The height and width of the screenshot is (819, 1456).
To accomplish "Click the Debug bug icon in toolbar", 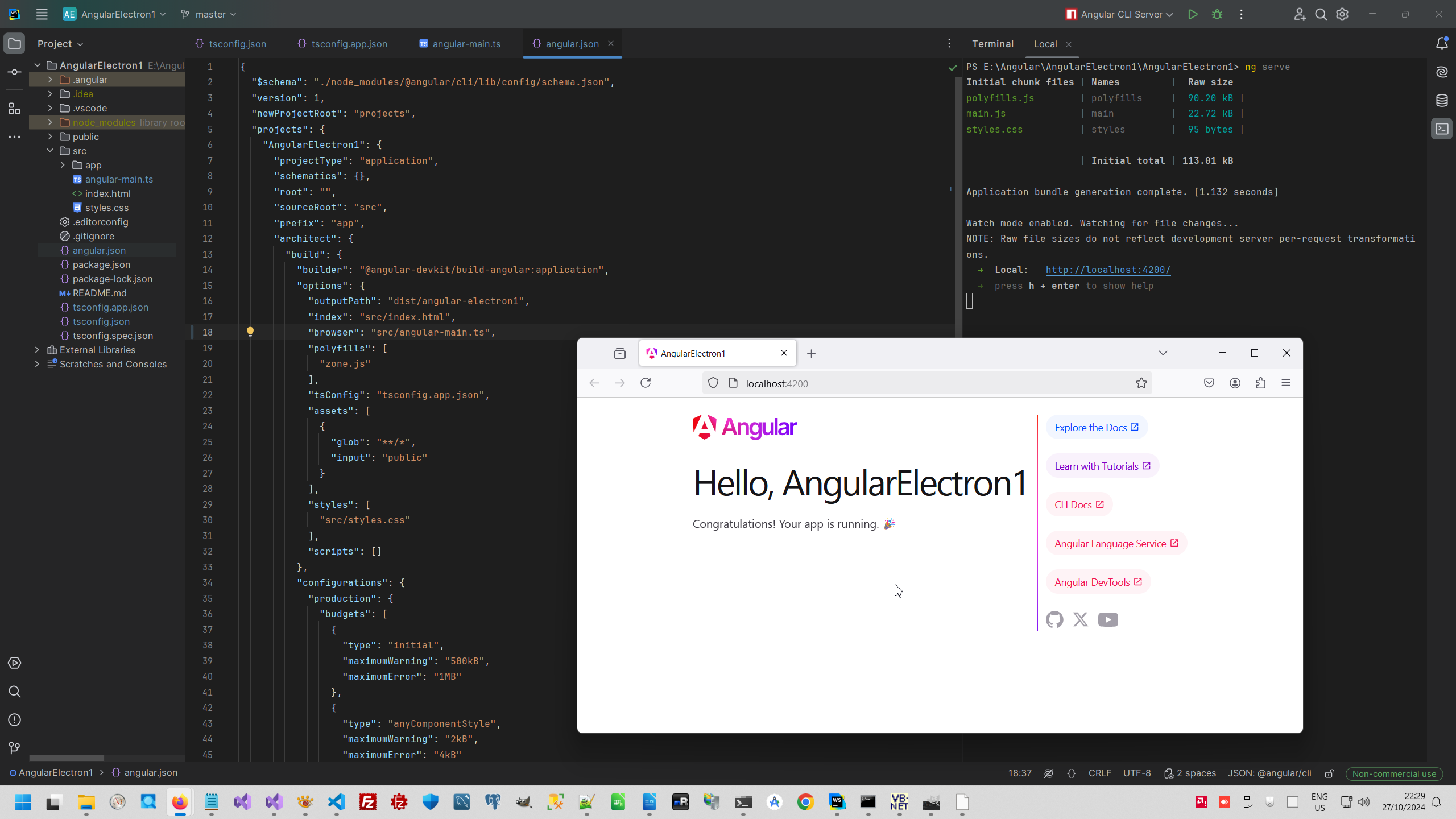I will pyautogui.click(x=1217, y=14).
